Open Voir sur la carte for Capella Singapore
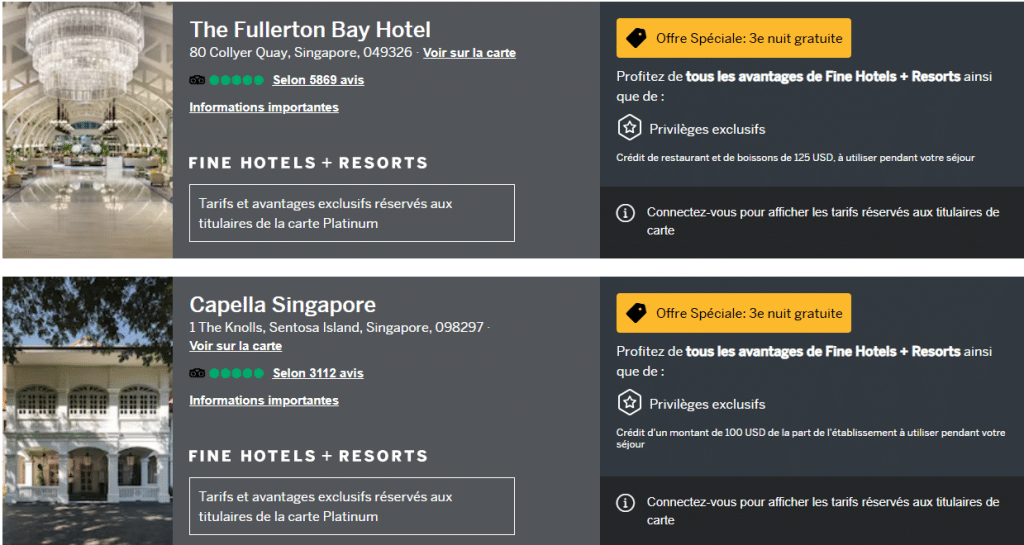Screen dimensions: 1024x545 [x=236, y=346]
